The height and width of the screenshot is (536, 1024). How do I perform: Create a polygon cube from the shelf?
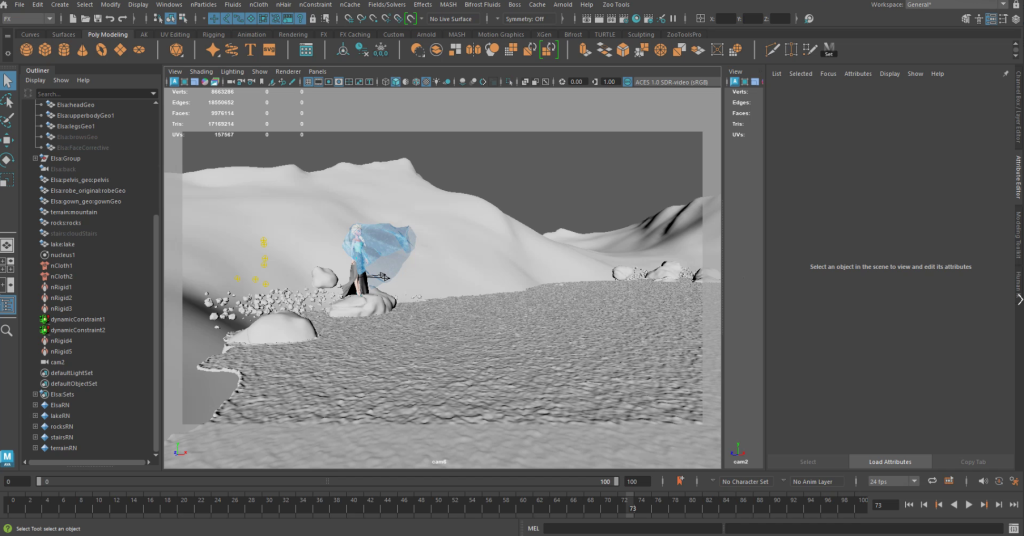tap(45, 50)
